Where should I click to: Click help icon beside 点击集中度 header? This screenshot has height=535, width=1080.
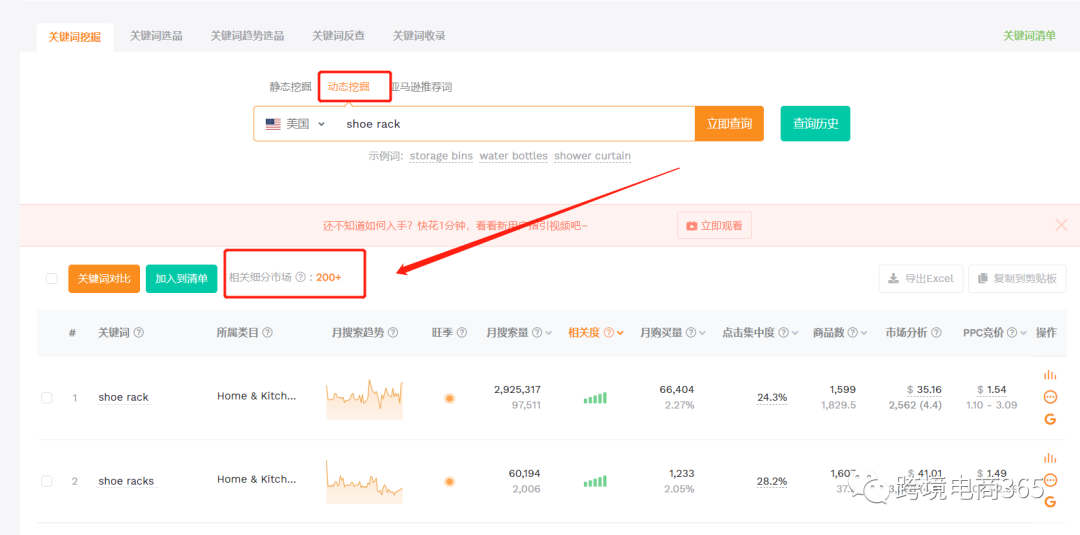(783, 333)
